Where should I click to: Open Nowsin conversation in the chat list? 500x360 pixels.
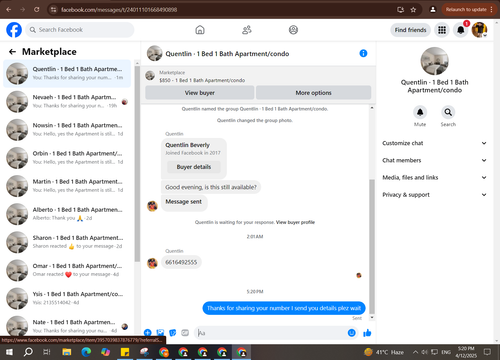(67, 130)
